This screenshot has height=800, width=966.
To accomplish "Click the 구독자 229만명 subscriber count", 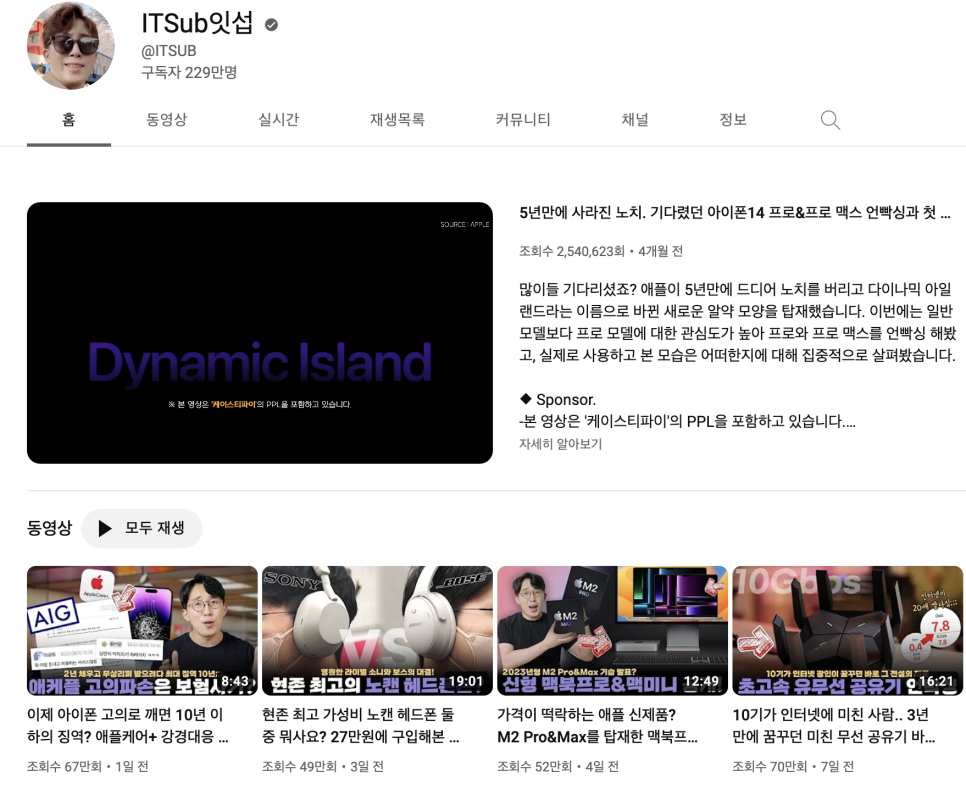I will [189, 73].
